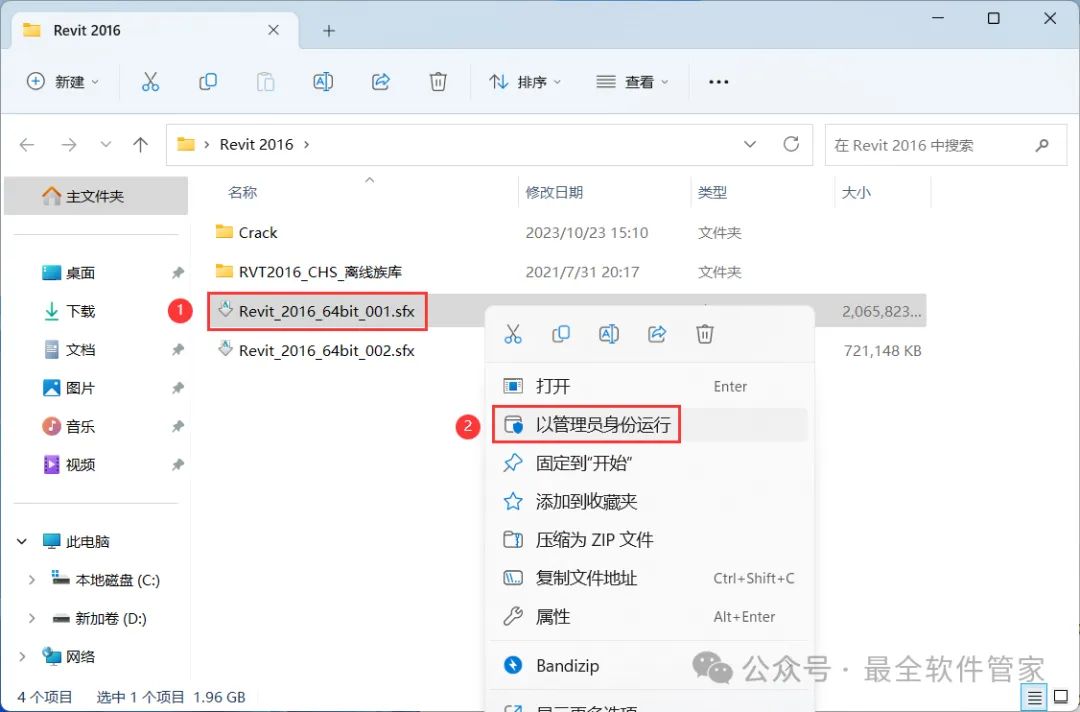Click the Rename icon in the toolbar
Viewport: 1080px width, 712px height.
(323, 82)
